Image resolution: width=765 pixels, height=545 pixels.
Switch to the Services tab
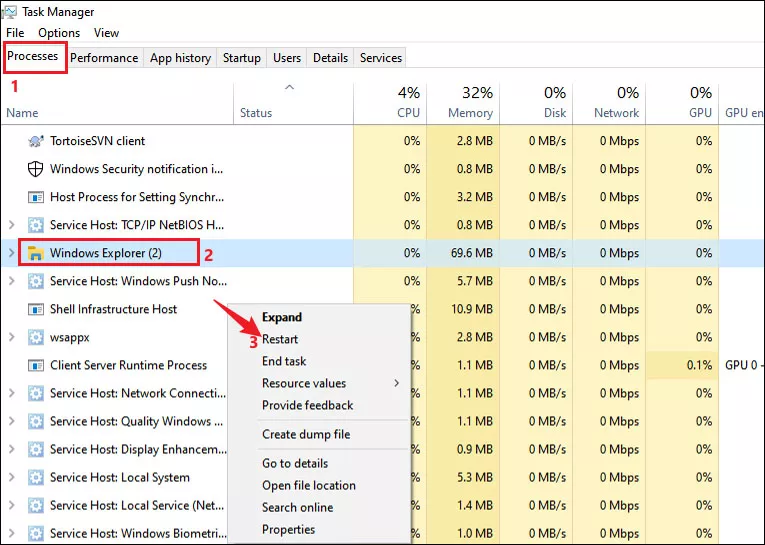pos(381,58)
